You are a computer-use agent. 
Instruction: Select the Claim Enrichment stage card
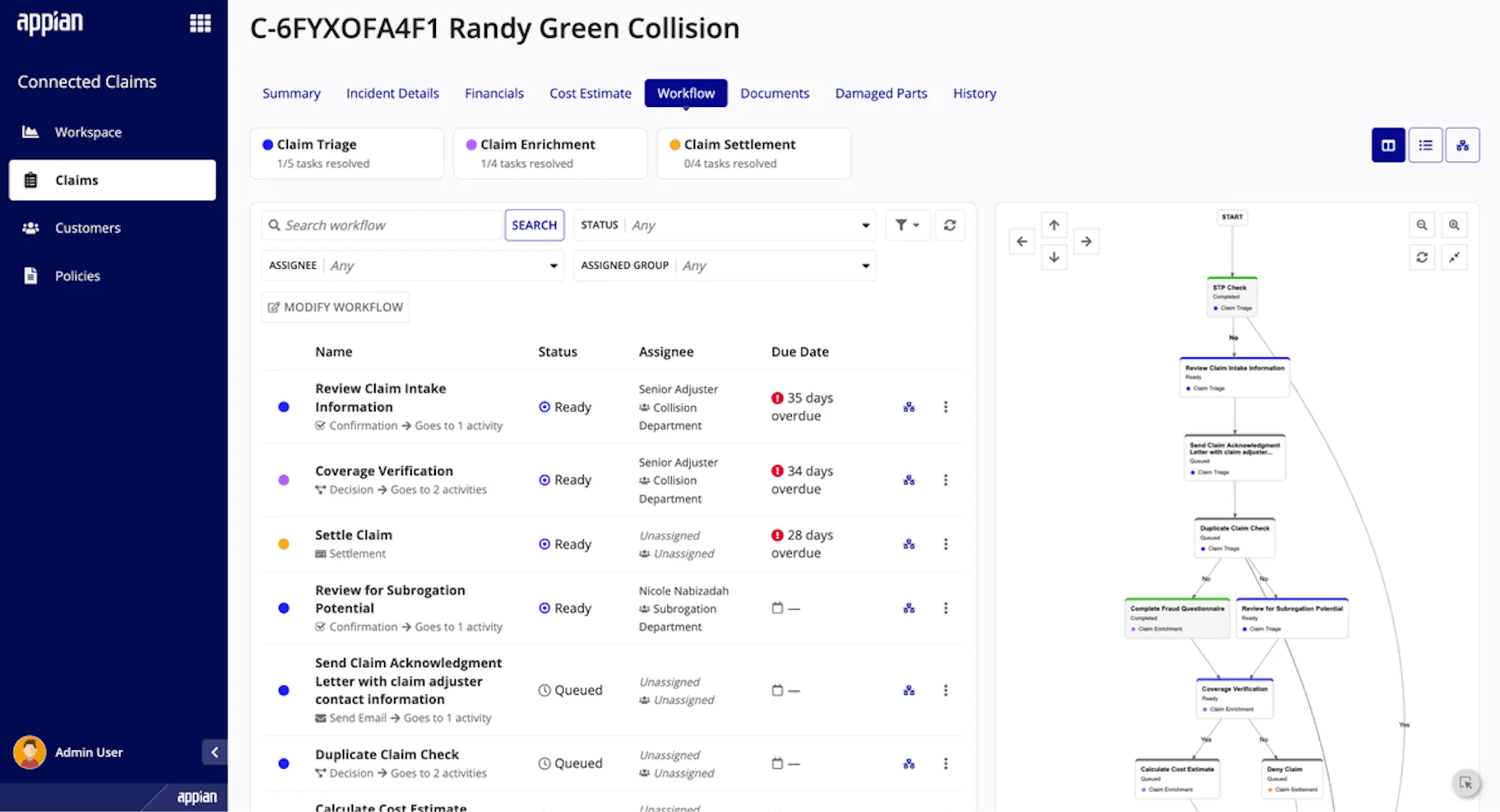tap(551, 153)
